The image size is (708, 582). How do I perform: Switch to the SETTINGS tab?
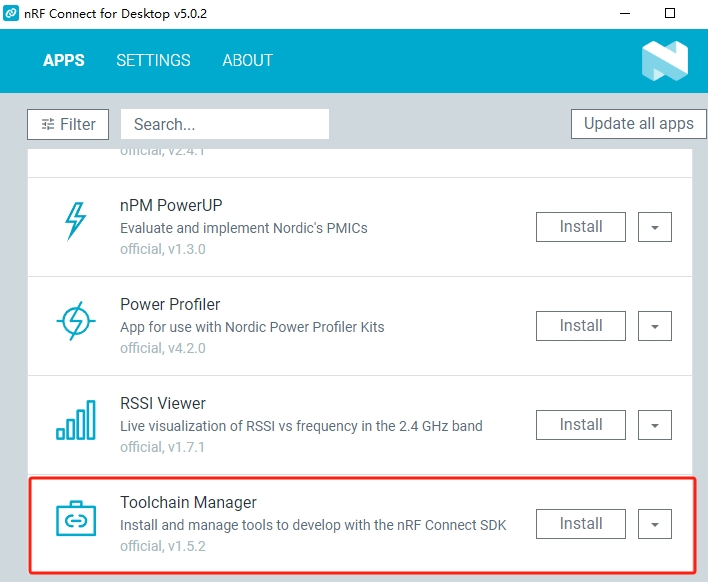pyautogui.click(x=154, y=61)
